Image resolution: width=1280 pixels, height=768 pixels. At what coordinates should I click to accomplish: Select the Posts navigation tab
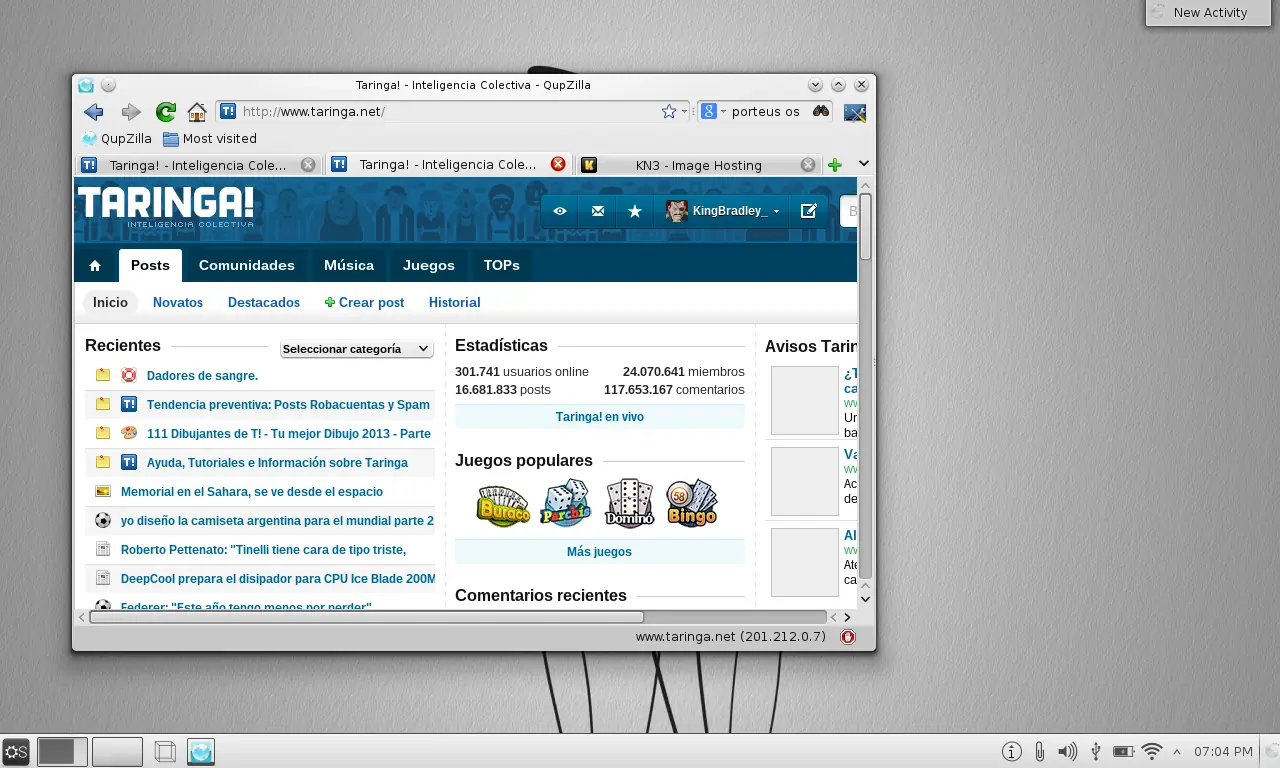(x=150, y=265)
